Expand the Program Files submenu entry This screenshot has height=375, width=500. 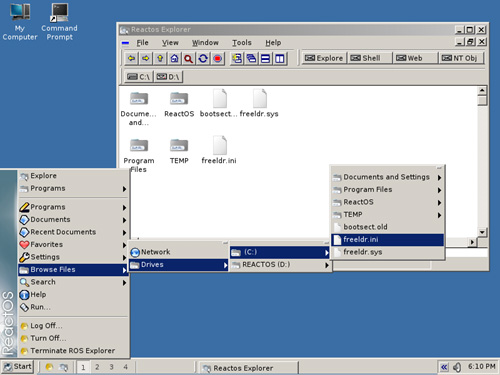[x=388, y=190]
